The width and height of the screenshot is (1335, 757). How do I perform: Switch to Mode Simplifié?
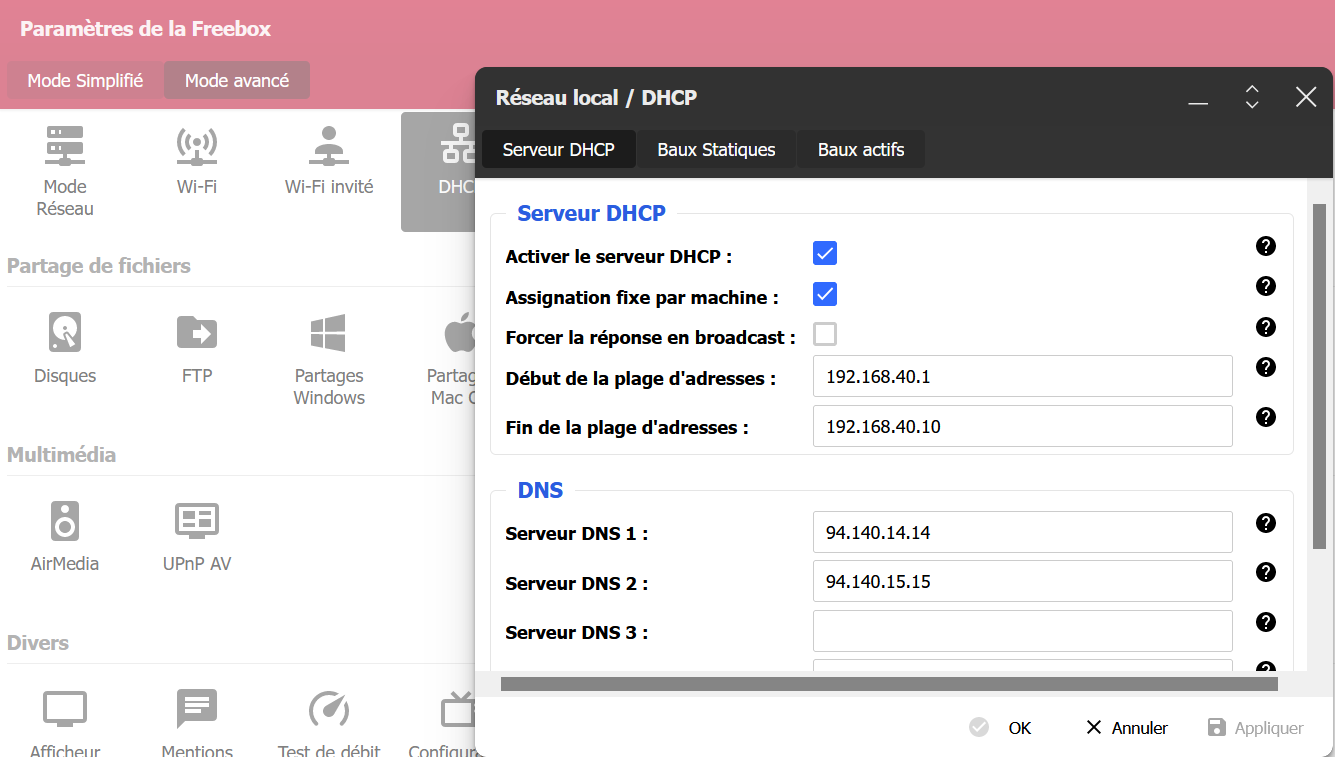pos(85,81)
